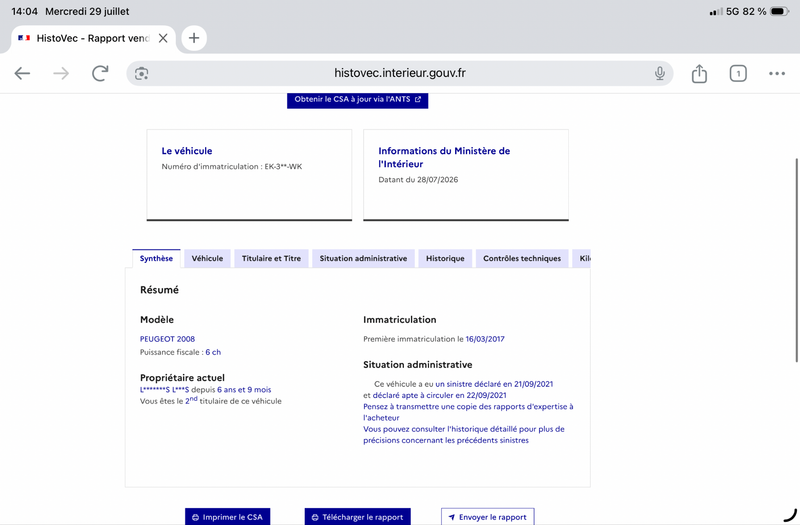Click 'un sinistre déclaré en 21/09/2021'
800x525 pixels.
point(494,384)
